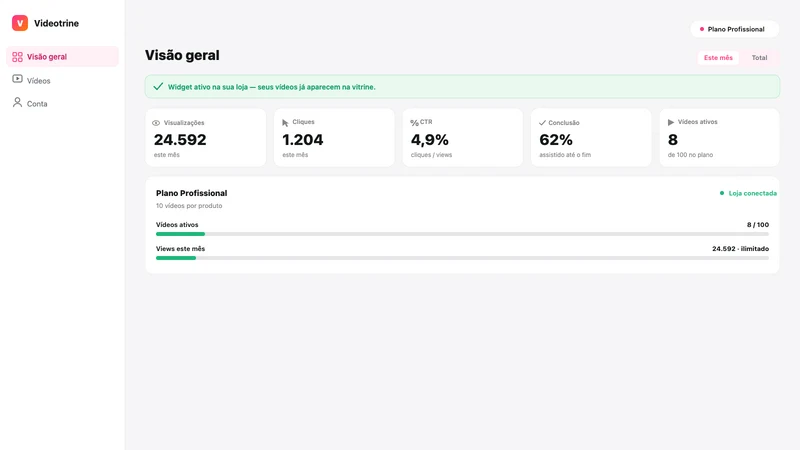This screenshot has width=800, height=450.
Task: Click the value 1.204
Action: [303, 140]
